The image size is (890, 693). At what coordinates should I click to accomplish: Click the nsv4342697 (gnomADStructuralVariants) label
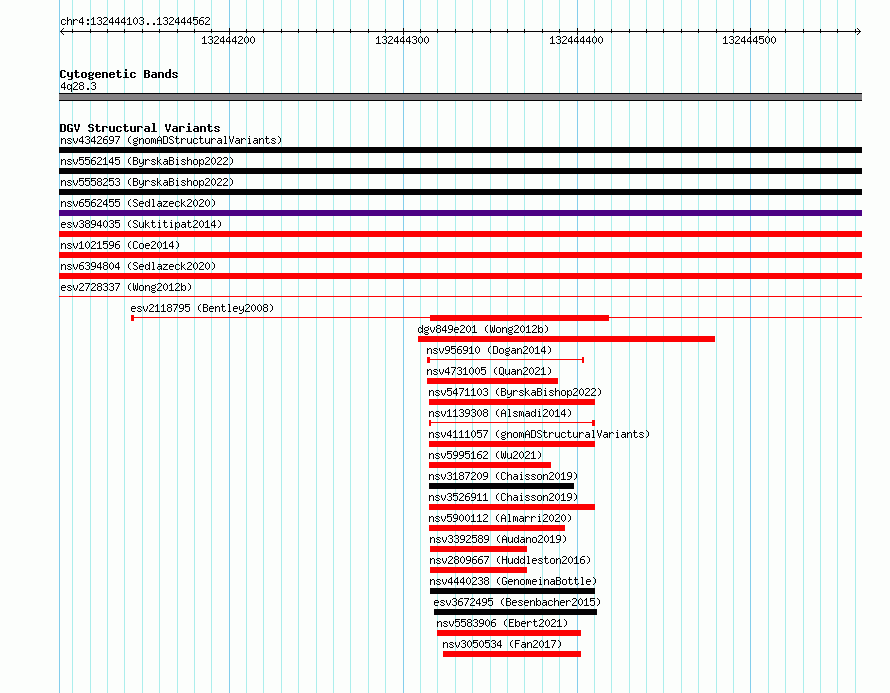(171, 140)
